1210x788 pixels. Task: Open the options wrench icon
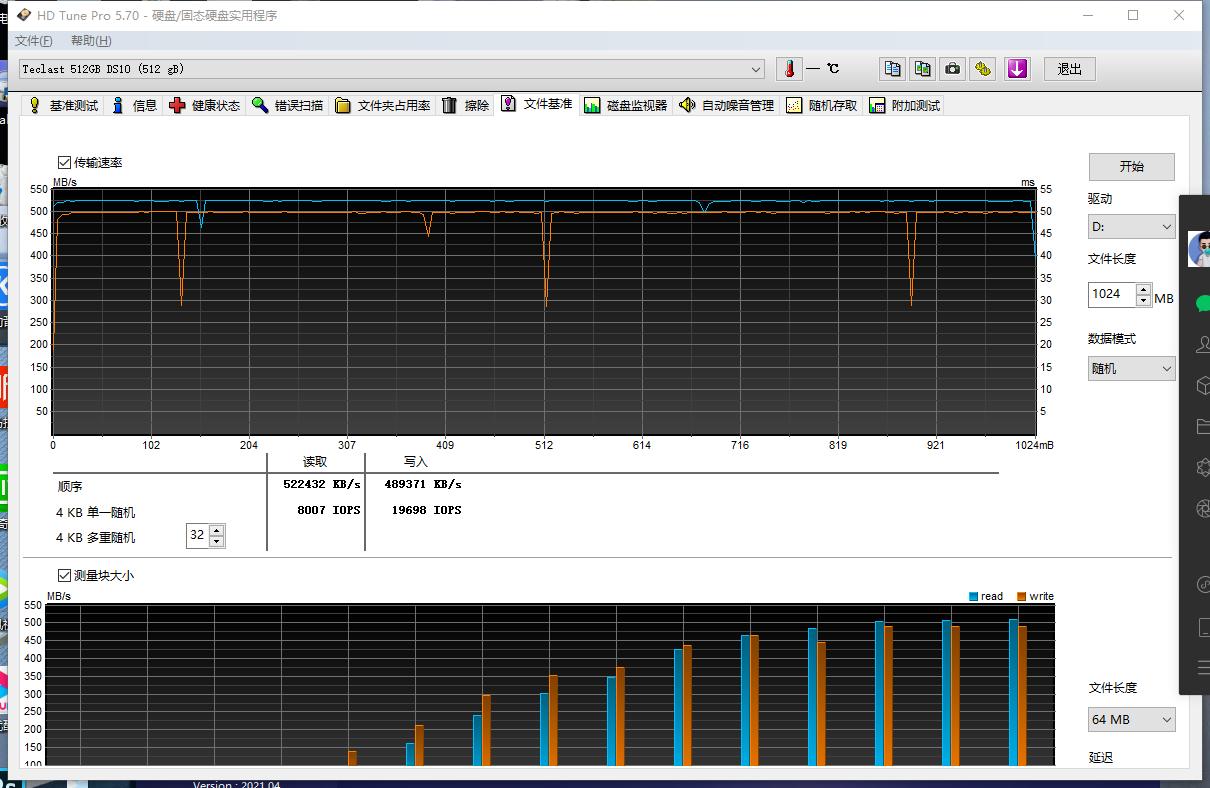coord(983,69)
